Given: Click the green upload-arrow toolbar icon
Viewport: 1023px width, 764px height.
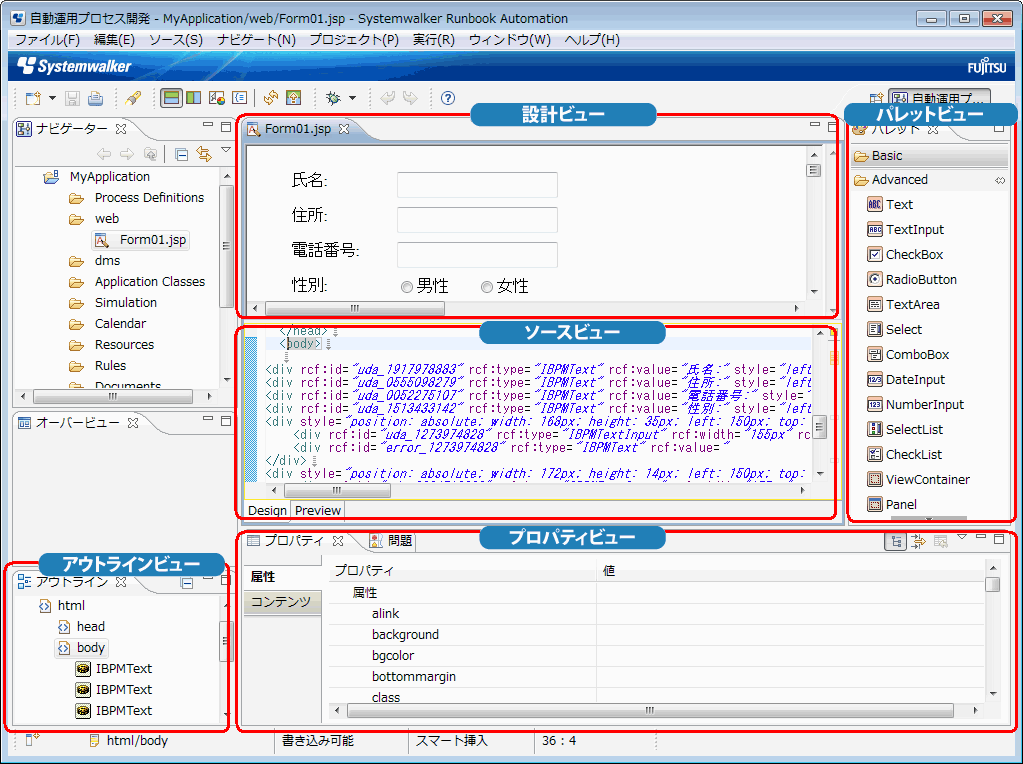Looking at the screenshot, I should pyautogui.click(x=294, y=99).
